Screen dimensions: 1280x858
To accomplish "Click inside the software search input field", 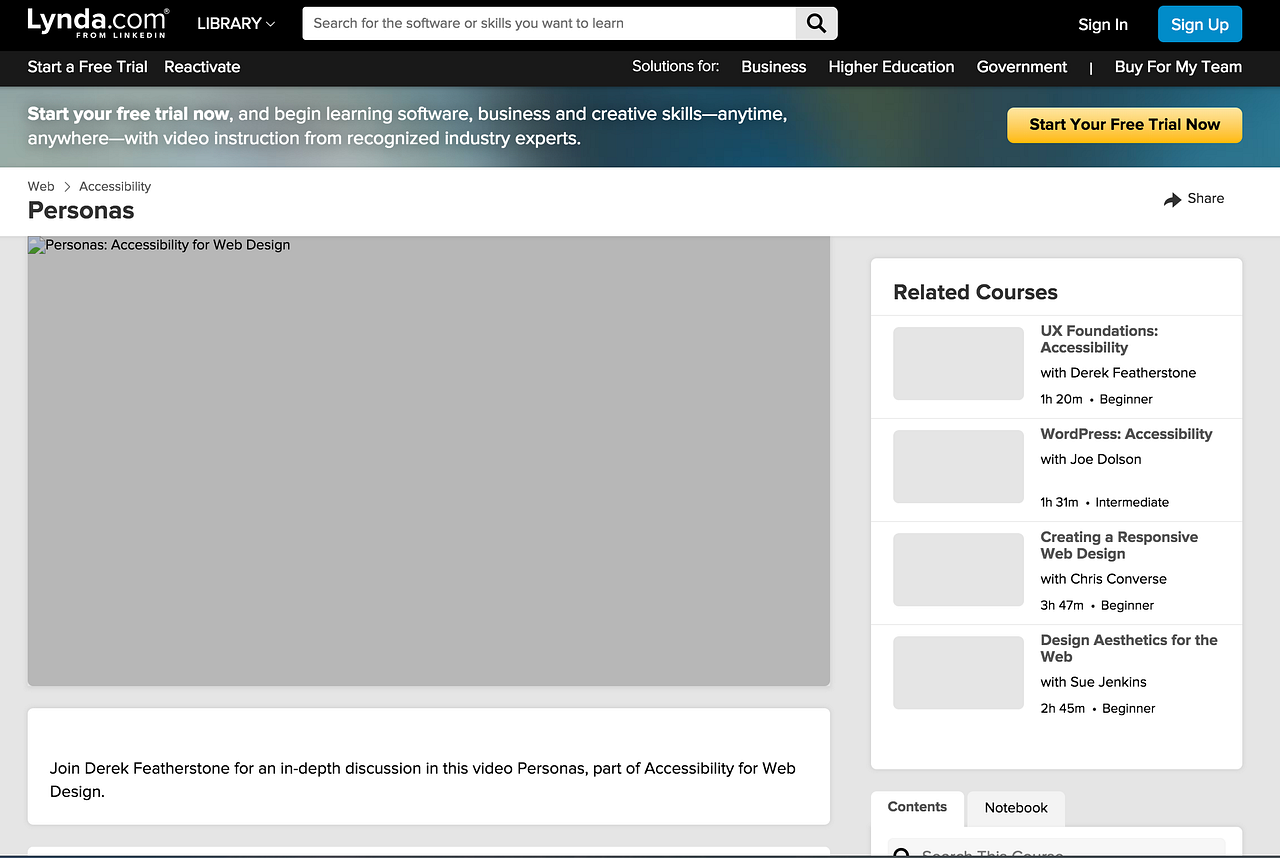I will [x=548, y=22].
